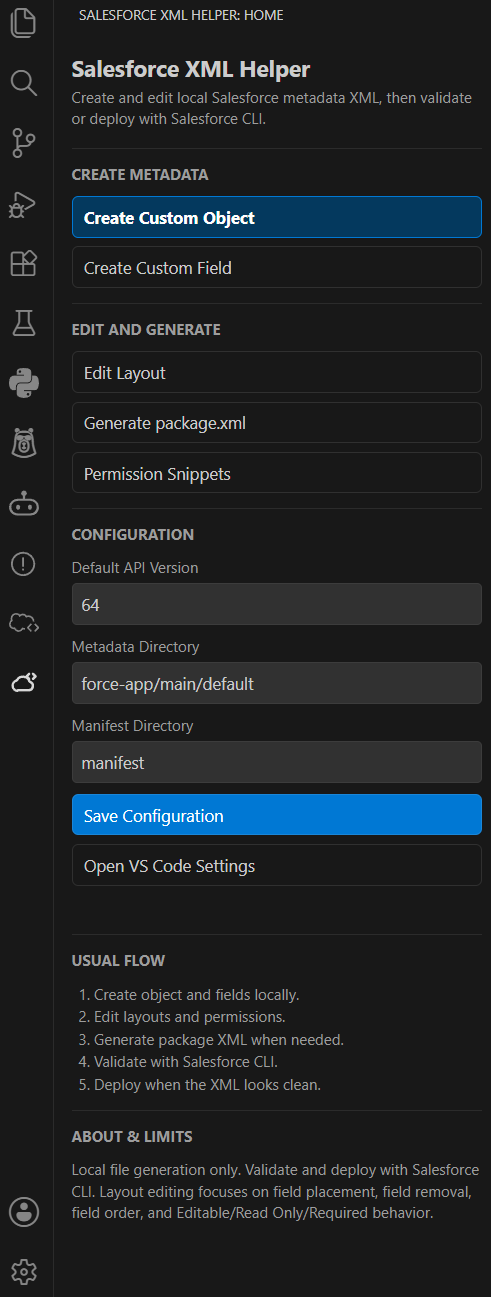Click Save Configuration button
The image size is (491, 1297).
(x=277, y=815)
